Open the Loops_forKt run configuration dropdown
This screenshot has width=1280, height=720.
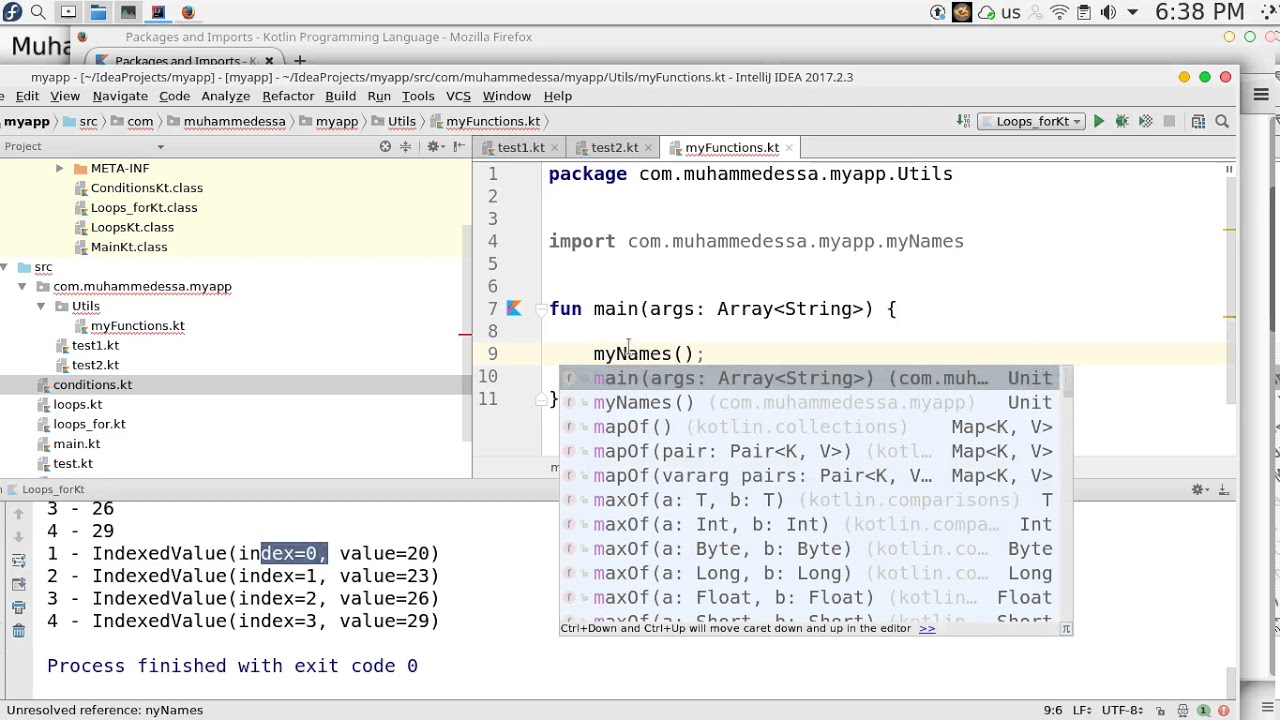pyautogui.click(x=1032, y=121)
